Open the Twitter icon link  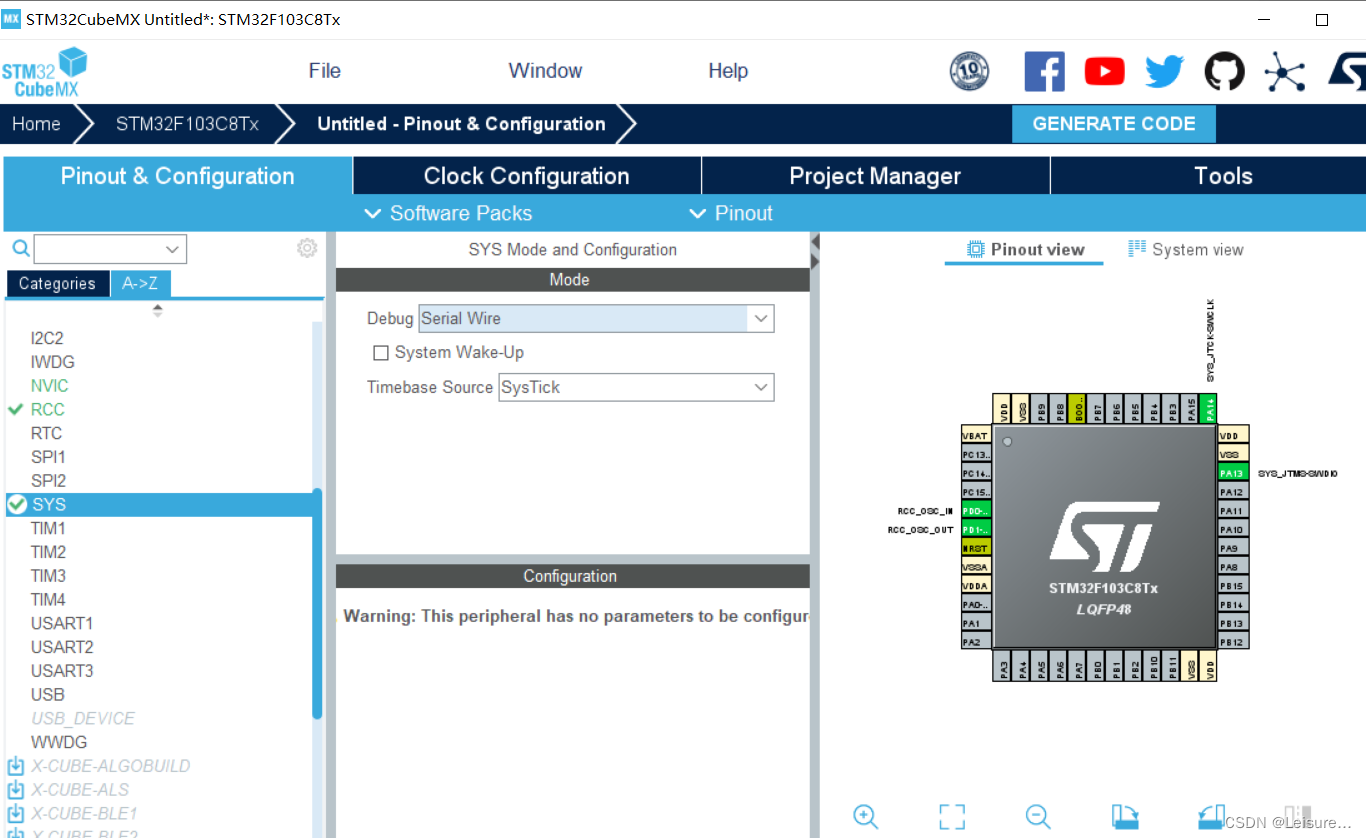click(1164, 72)
